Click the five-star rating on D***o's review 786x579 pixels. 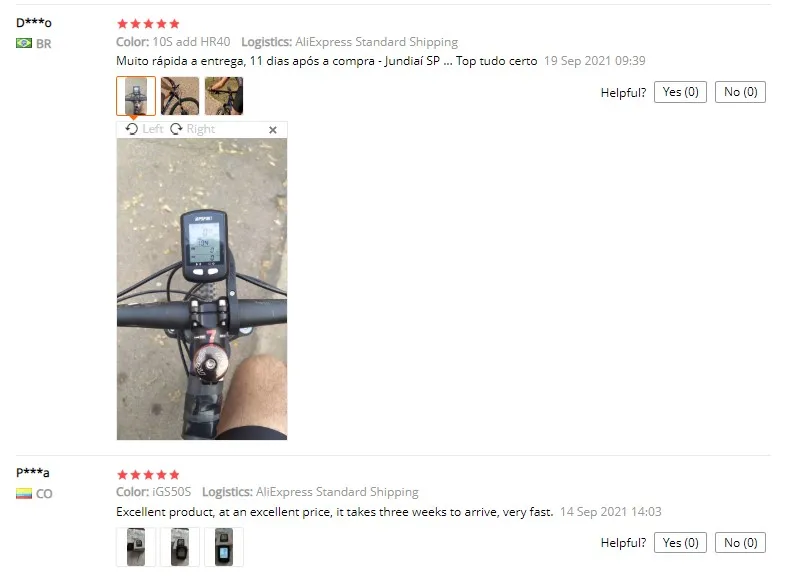click(x=148, y=24)
